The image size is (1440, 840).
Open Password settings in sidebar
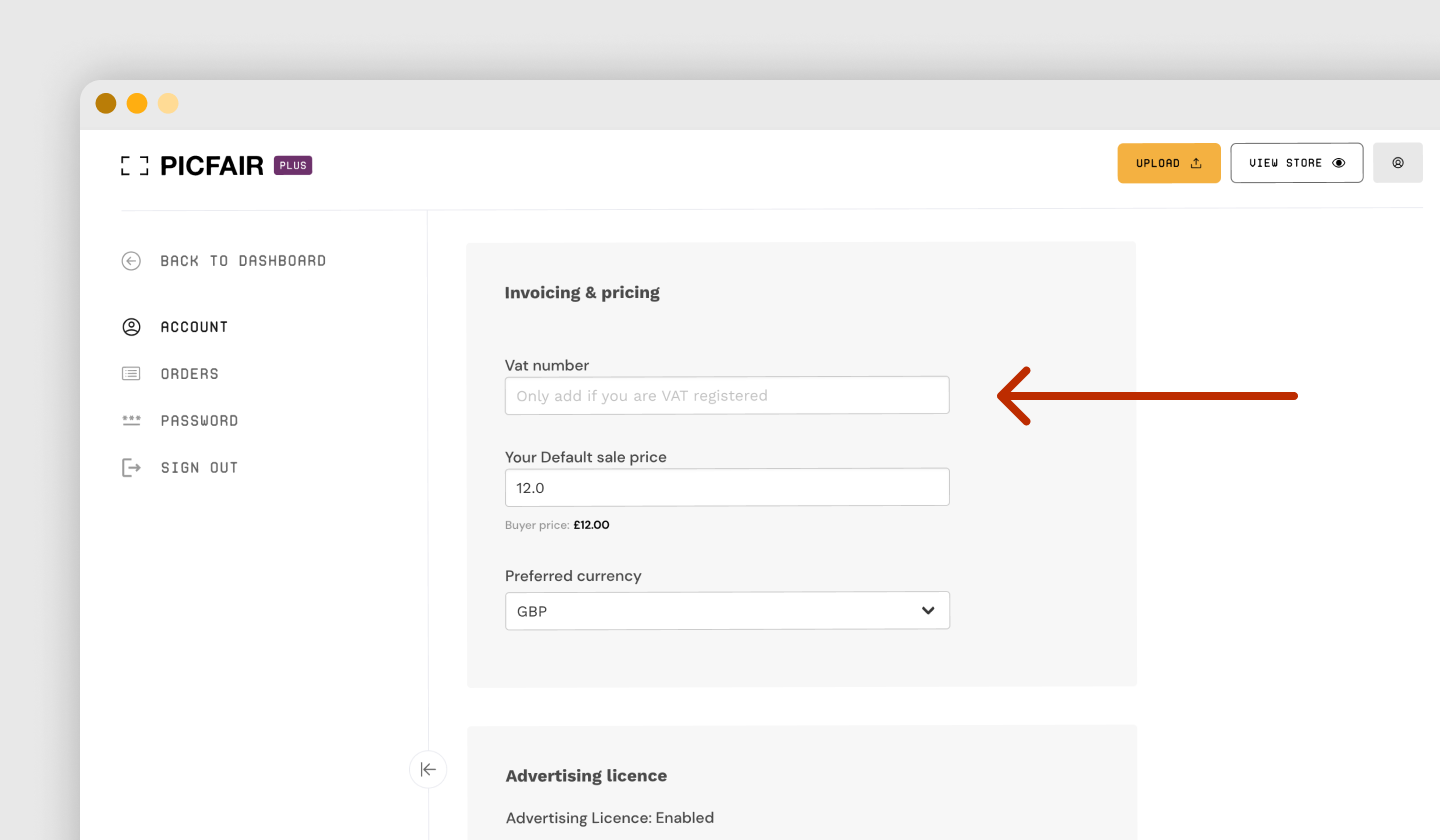[180, 421]
